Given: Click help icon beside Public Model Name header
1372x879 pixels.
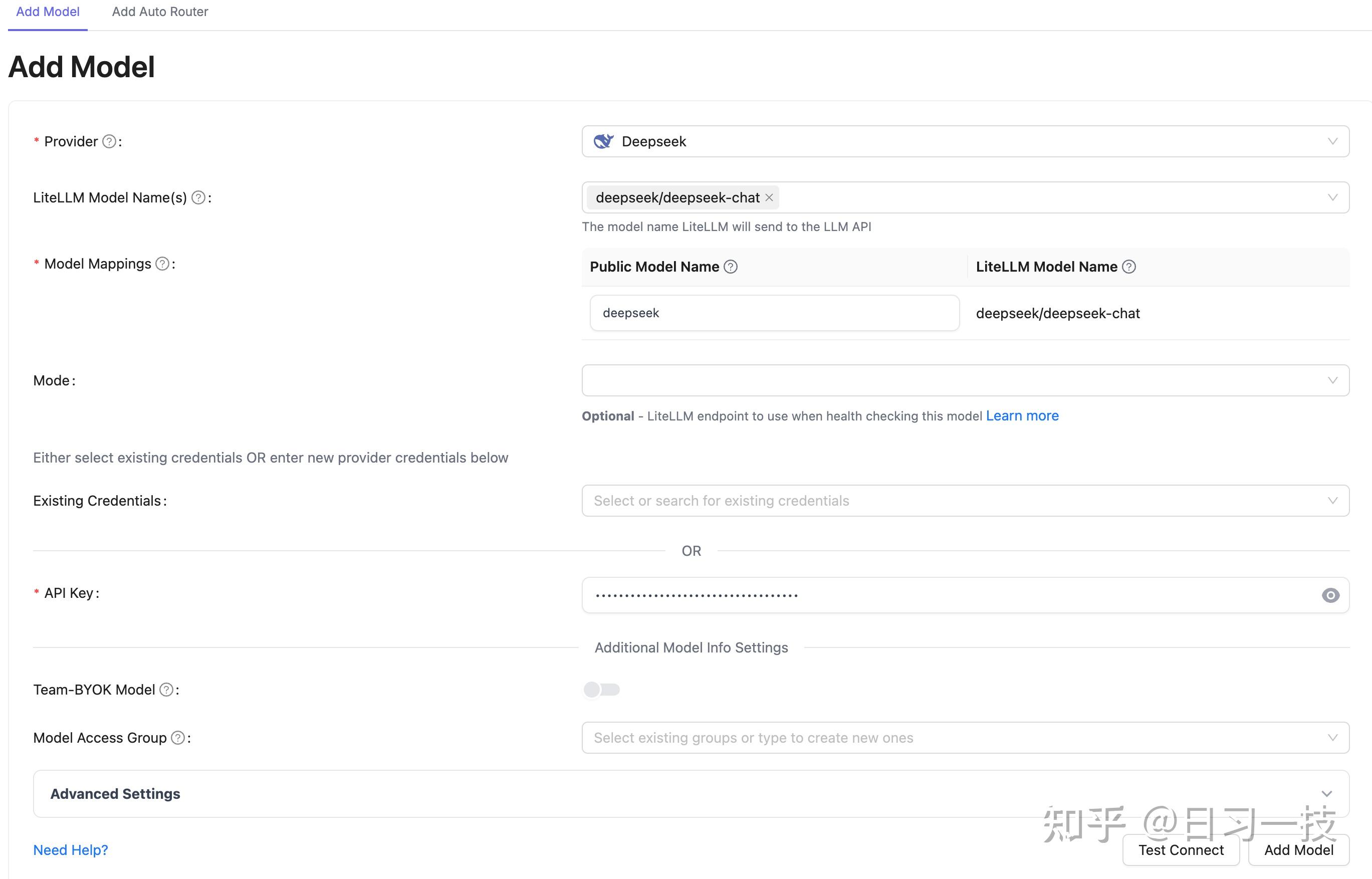Looking at the screenshot, I should (731, 267).
